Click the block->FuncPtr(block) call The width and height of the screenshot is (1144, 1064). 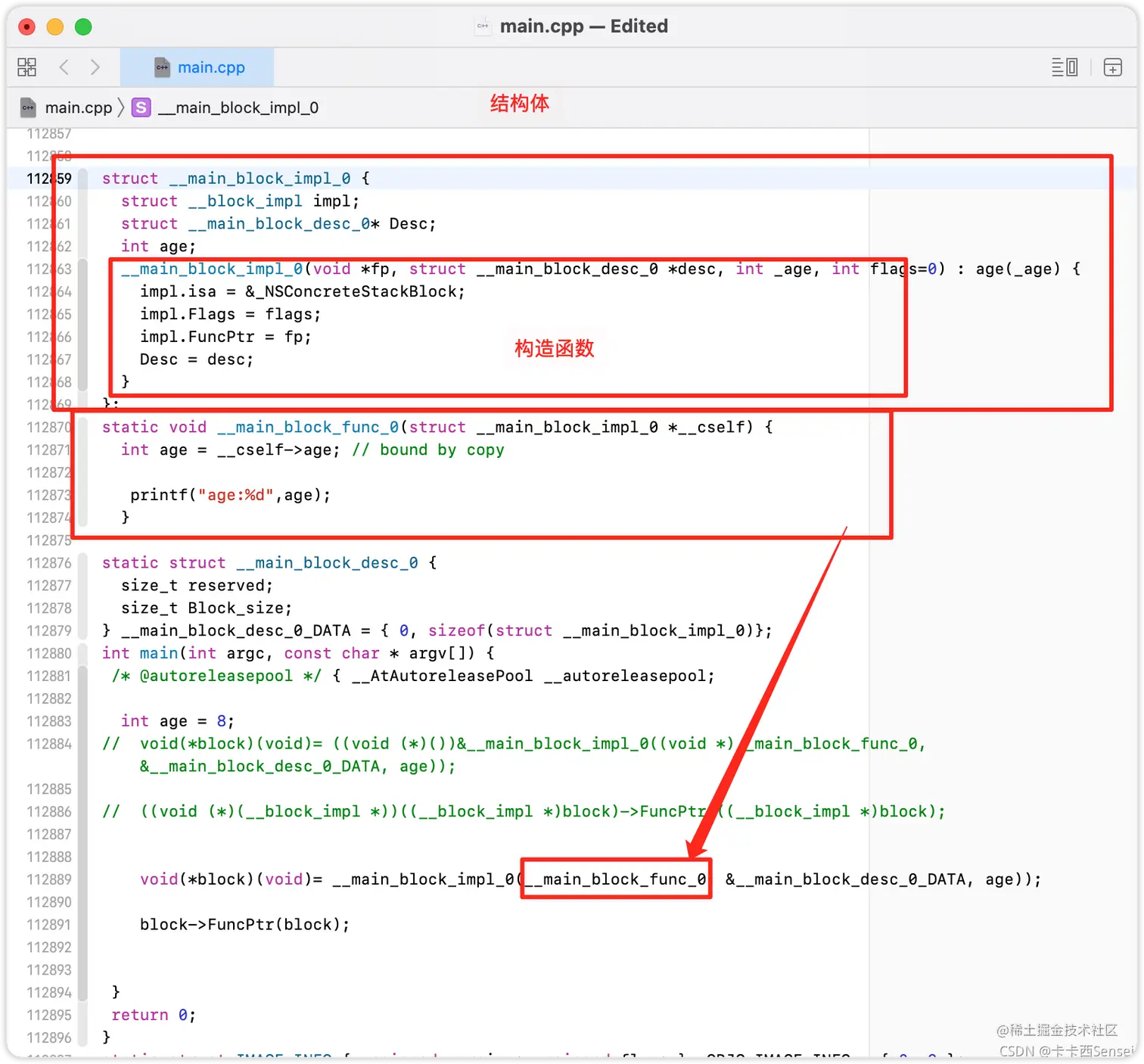pos(244,925)
